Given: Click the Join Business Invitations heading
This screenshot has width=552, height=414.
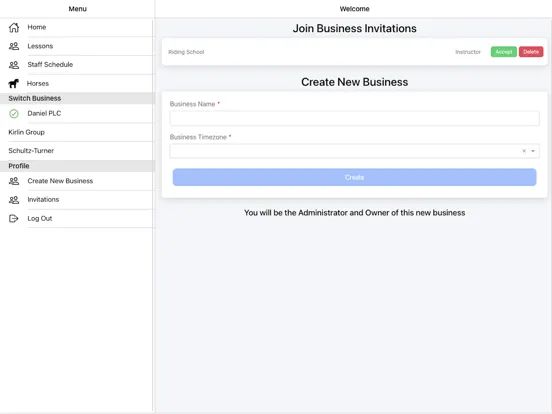Looking at the screenshot, I should click(x=355, y=29).
